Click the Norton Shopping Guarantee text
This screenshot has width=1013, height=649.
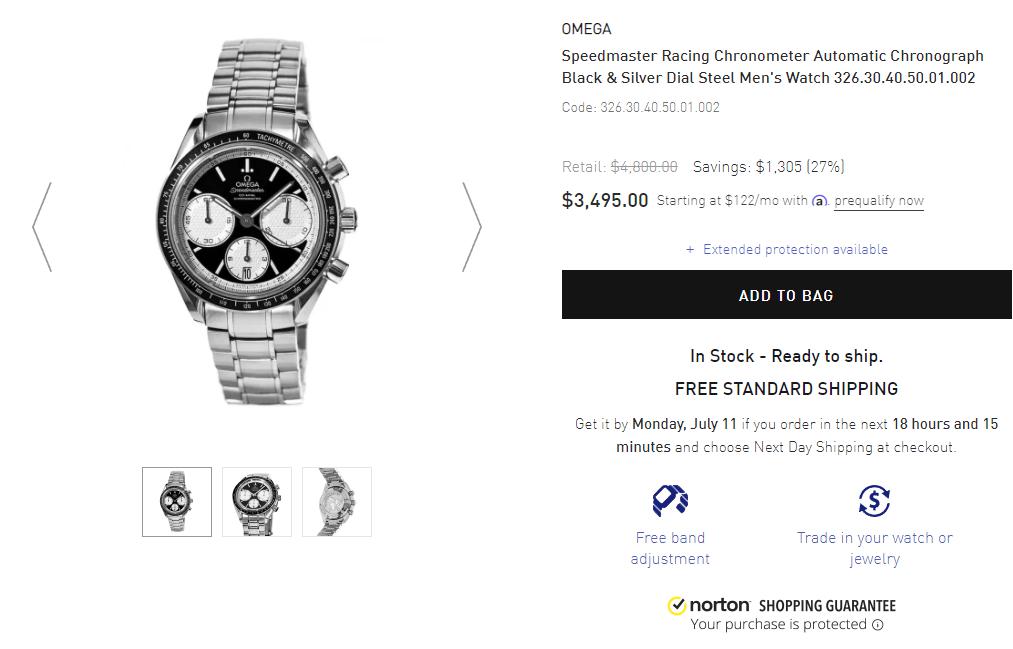point(826,605)
